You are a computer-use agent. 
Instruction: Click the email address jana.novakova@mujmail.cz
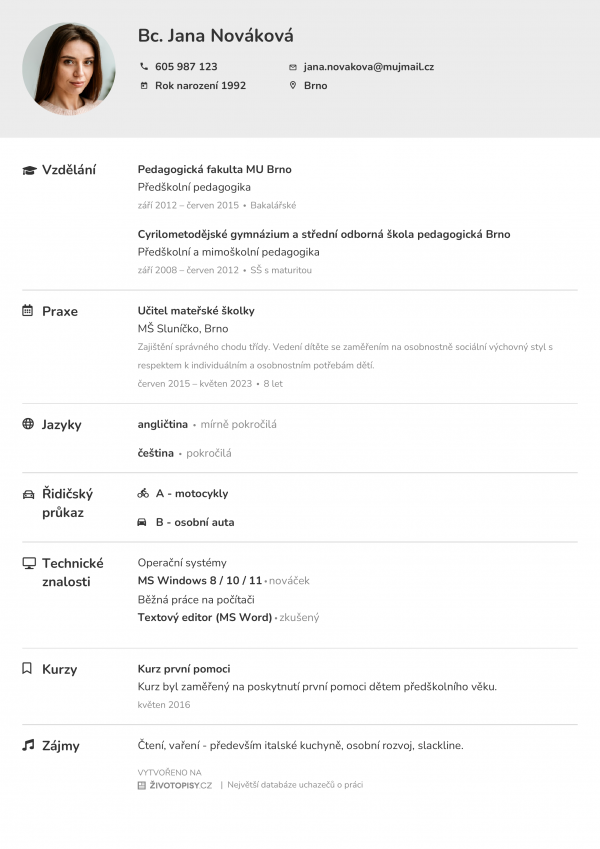369,67
